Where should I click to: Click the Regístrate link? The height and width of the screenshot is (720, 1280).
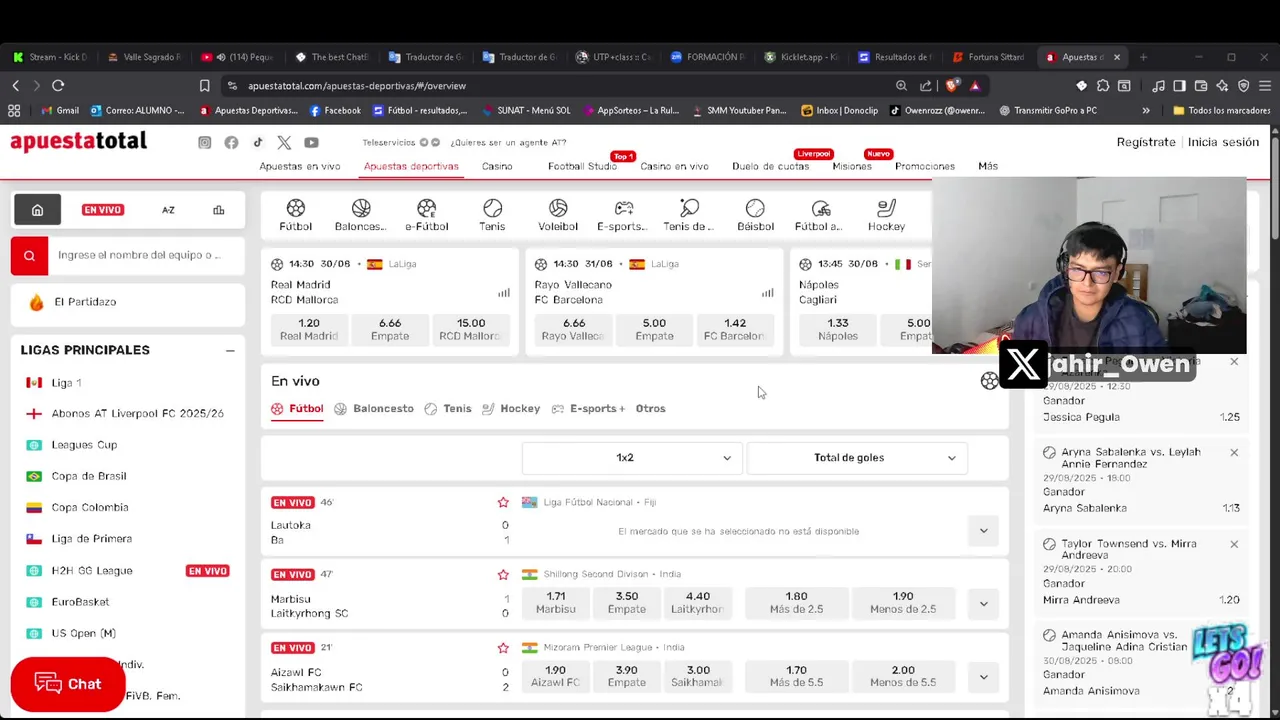coord(1146,142)
